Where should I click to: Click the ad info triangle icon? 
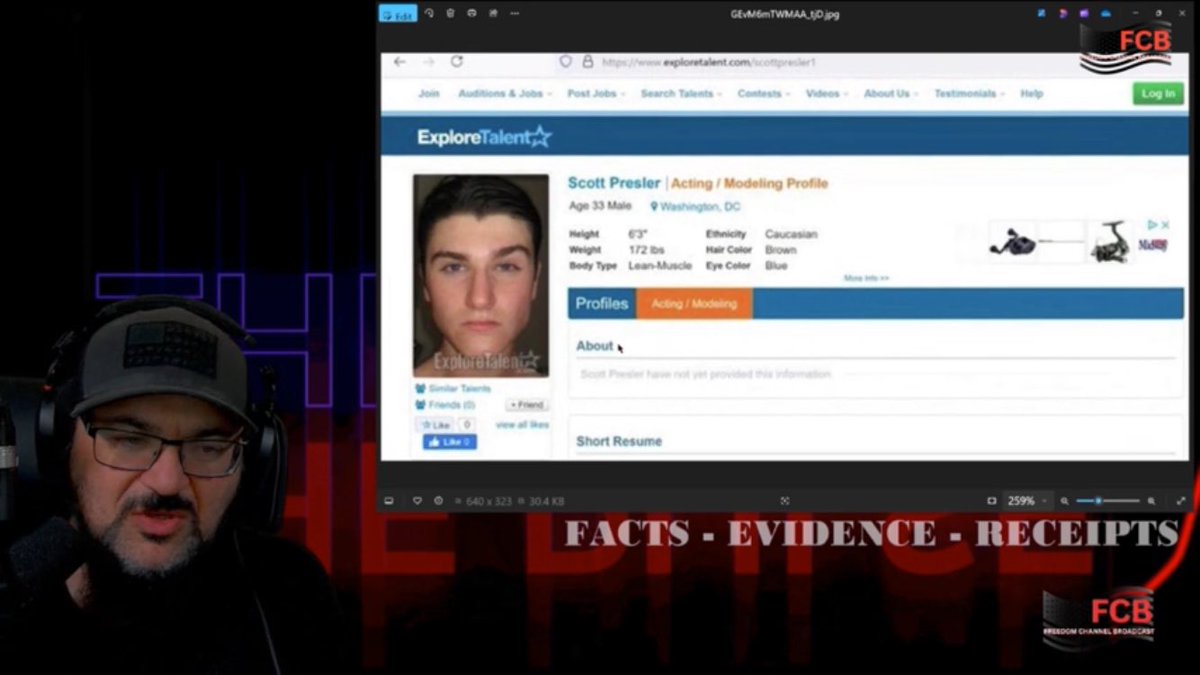click(x=1152, y=226)
